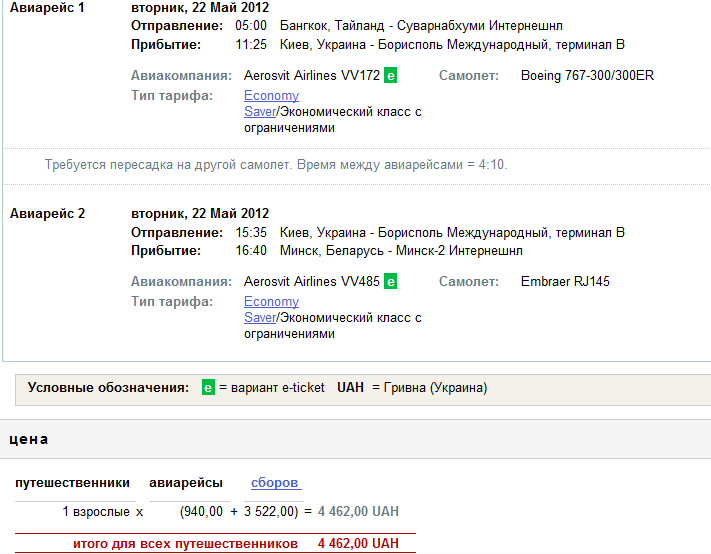This screenshot has height=554, width=711.
Task: Open Saver link in Авиарейс 2 fare type
Action: tap(260, 317)
